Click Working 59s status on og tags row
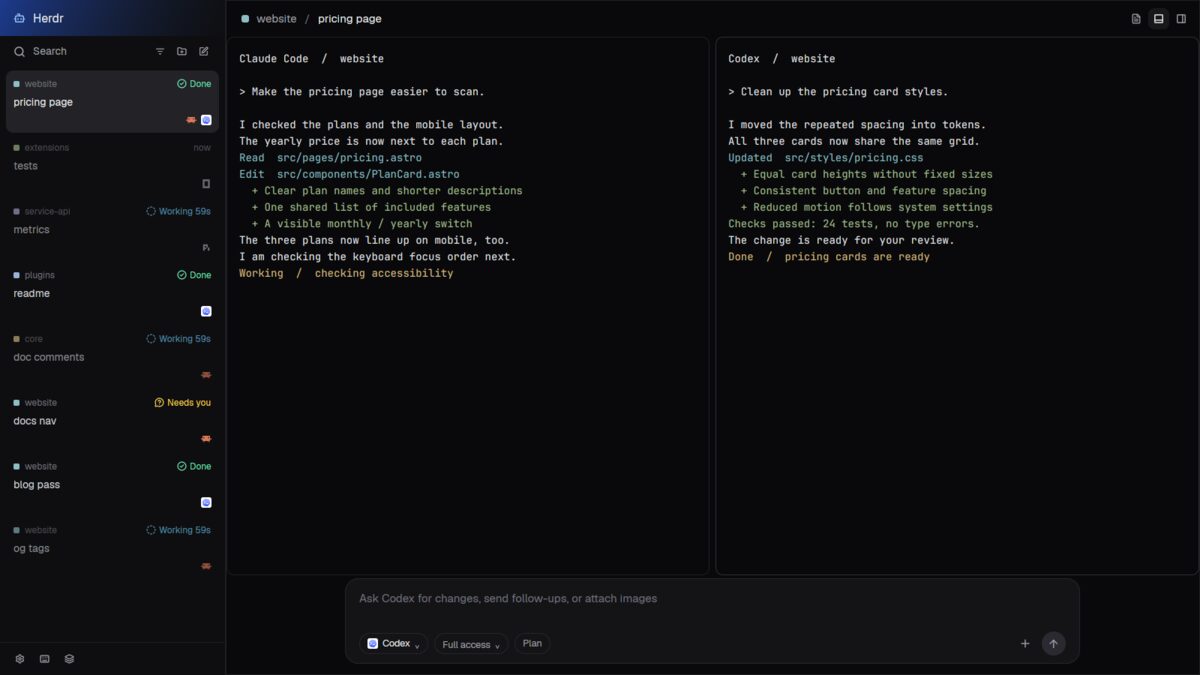Viewport: 1200px width, 675px height. click(x=178, y=530)
